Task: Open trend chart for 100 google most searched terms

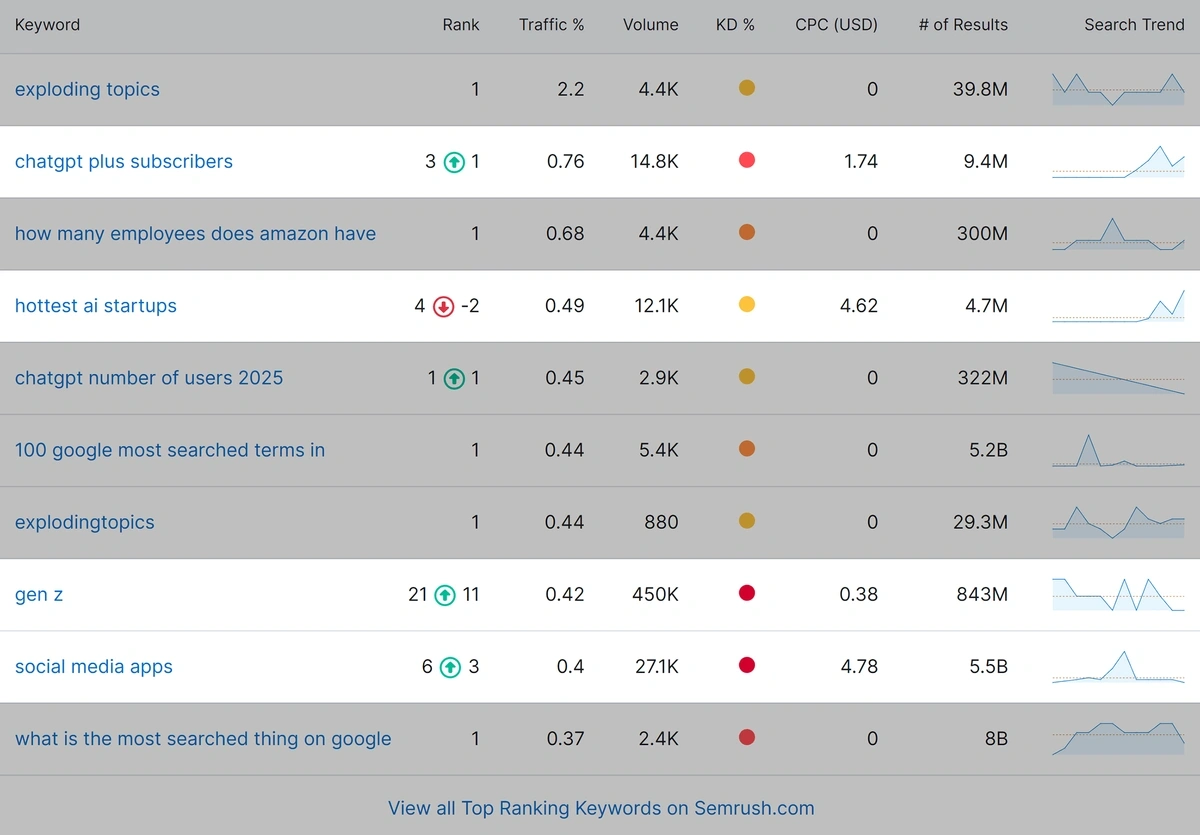Action: (x=1118, y=450)
